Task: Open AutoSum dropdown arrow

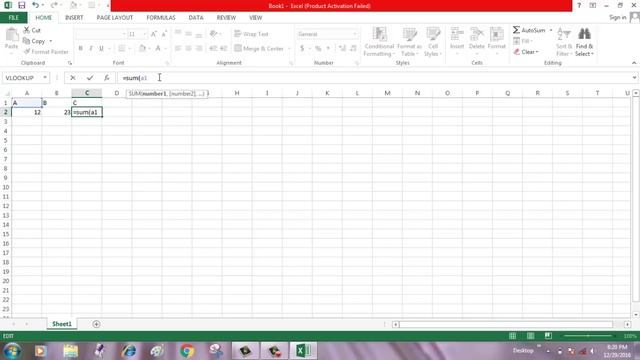Action: coord(551,30)
